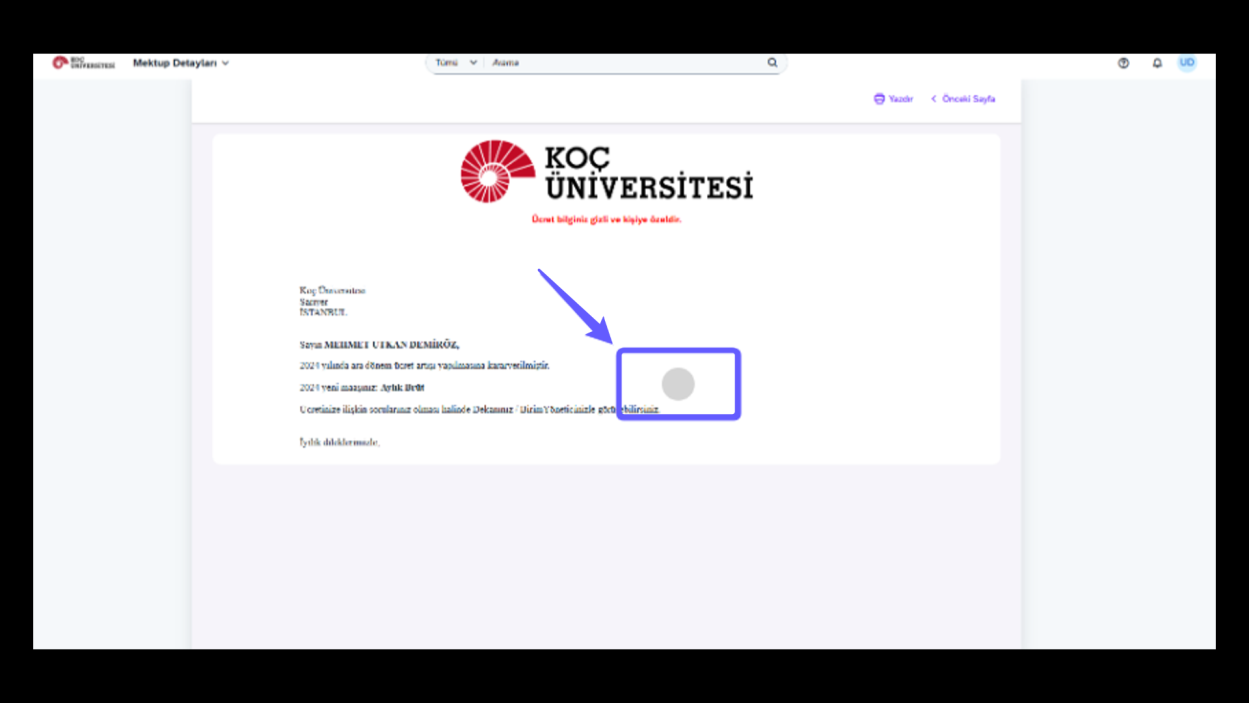Click the large Koç Üniversitesi letter logo

(606, 172)
